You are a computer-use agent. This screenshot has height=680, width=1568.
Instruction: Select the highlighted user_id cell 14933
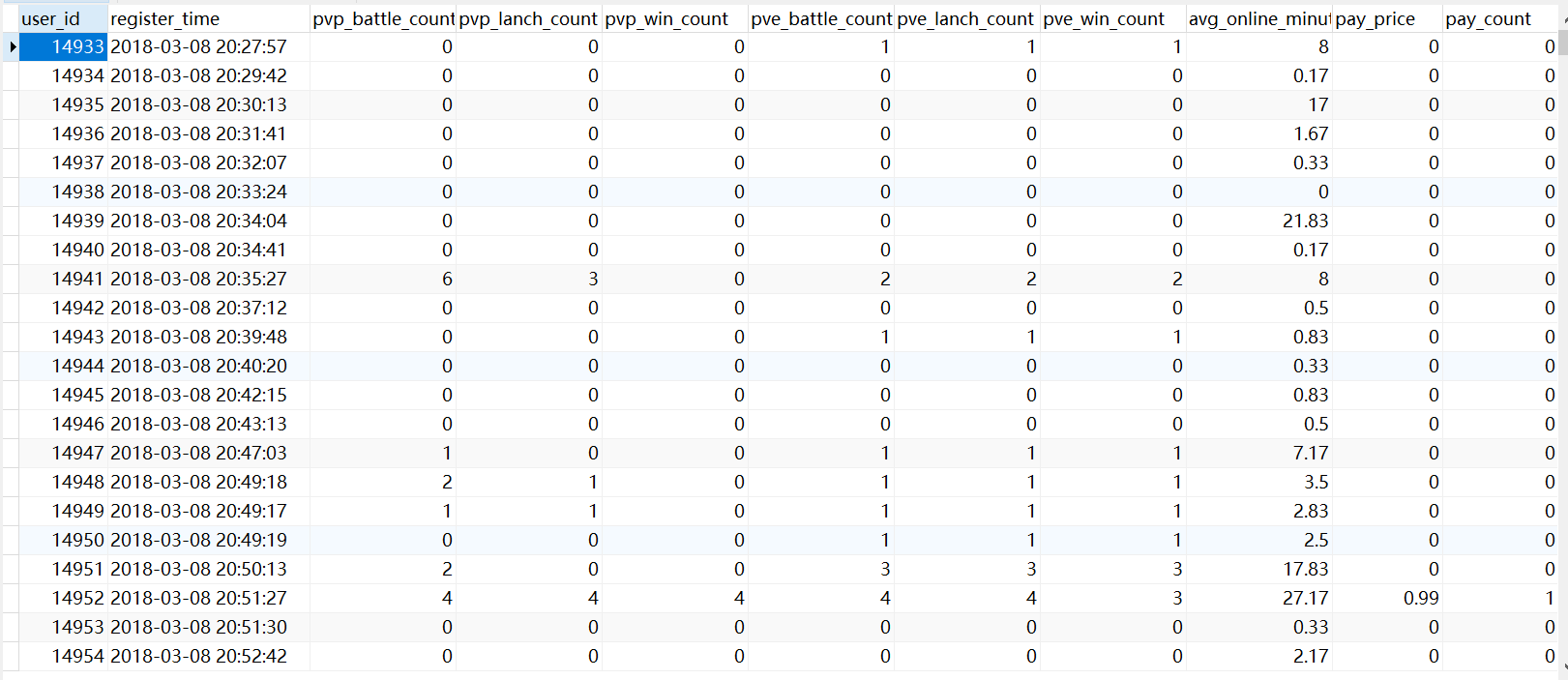click(64, 46)
